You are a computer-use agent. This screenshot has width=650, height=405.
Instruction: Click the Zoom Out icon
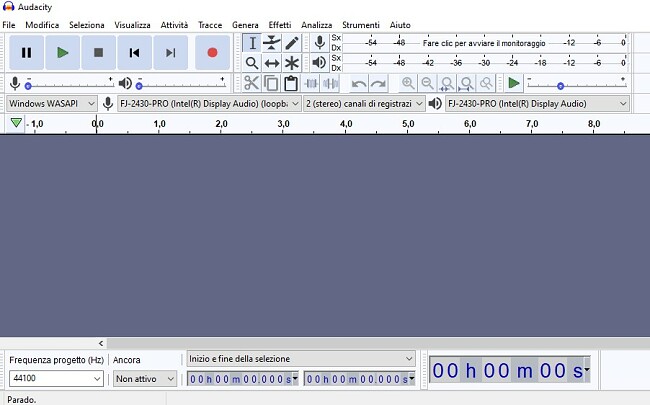click(427, 83)
